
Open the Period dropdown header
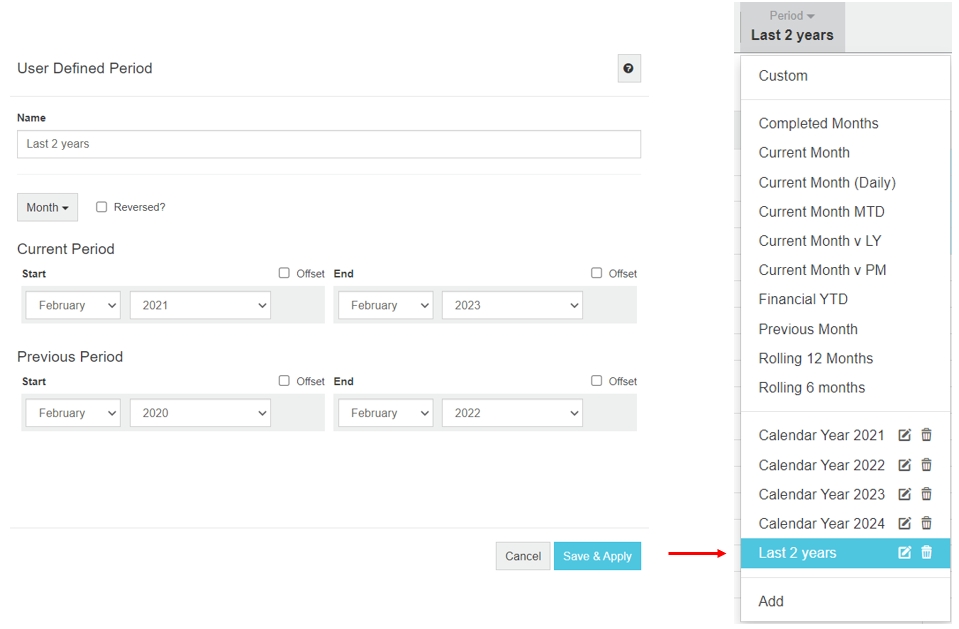click(791, 26)
